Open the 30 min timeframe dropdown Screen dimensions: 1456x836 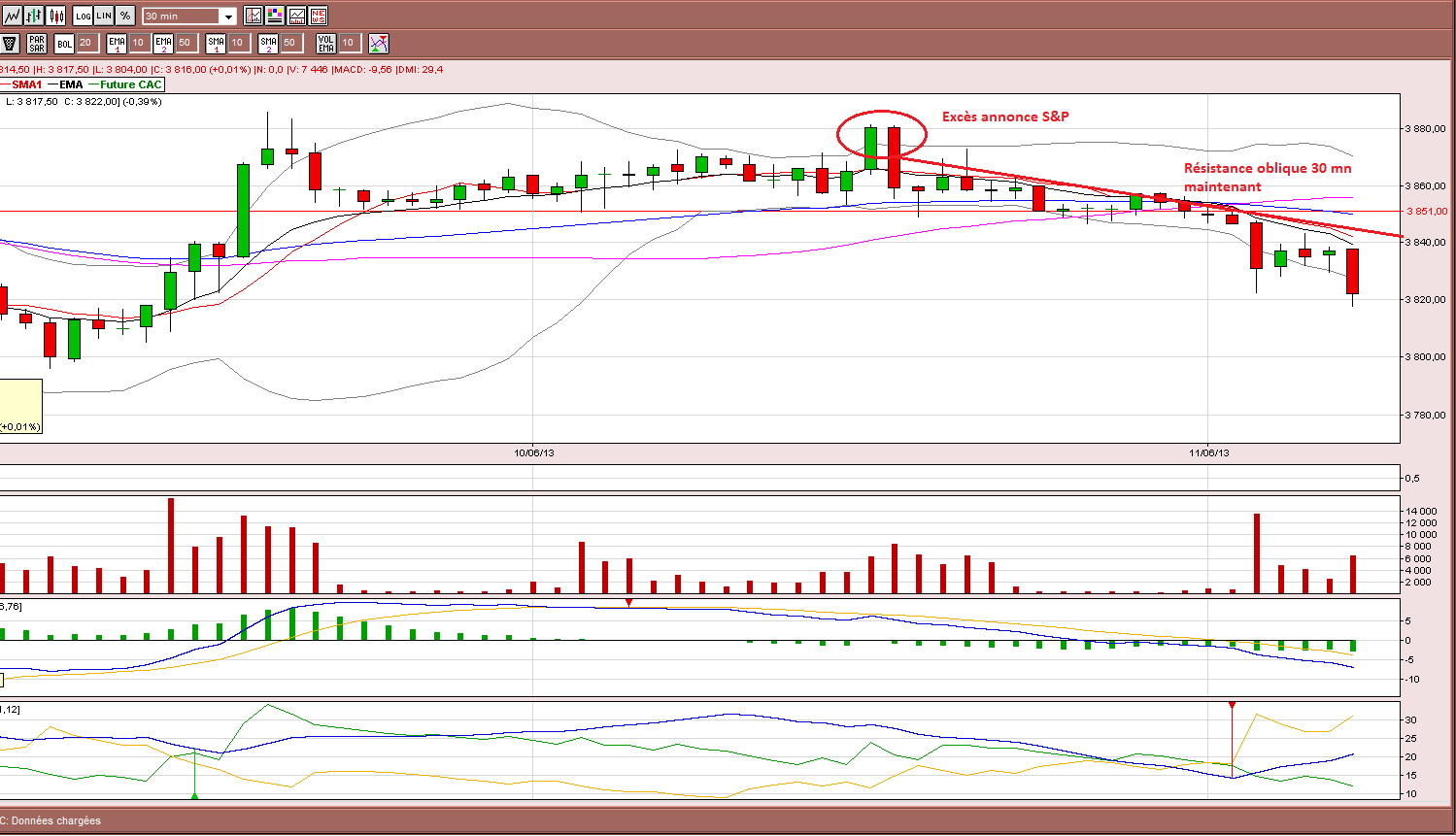point(189,17)
